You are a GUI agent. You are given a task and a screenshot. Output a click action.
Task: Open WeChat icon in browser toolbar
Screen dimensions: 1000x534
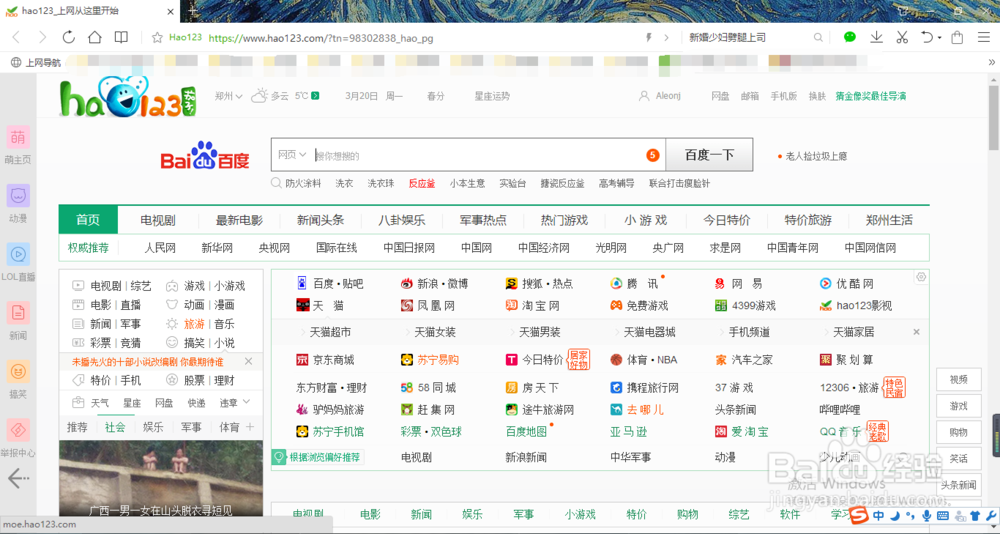849,37
